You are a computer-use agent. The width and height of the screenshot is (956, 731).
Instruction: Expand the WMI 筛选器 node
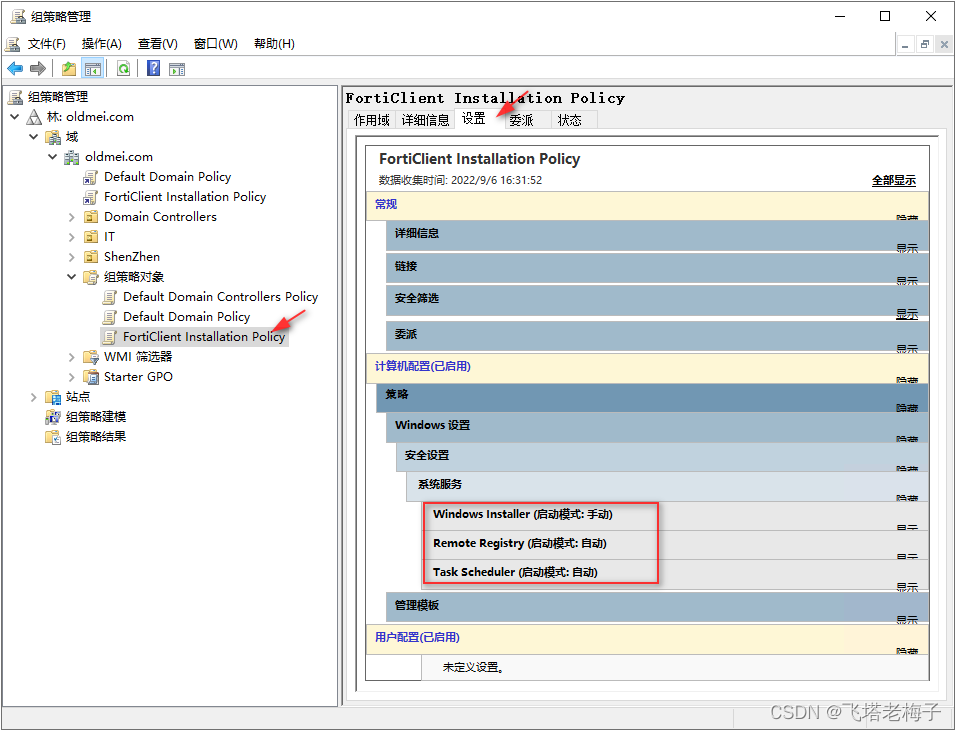(71, 357)
